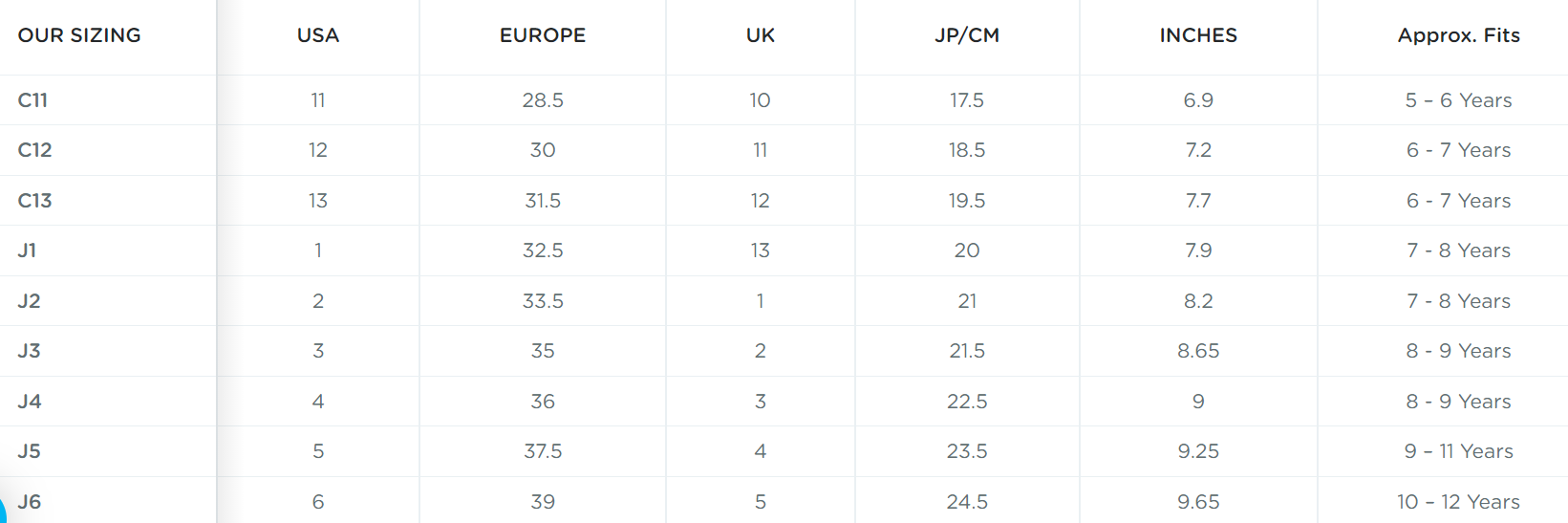1568x523 pixels.
Task: Select the INCHES column header
Action: 1198,35
